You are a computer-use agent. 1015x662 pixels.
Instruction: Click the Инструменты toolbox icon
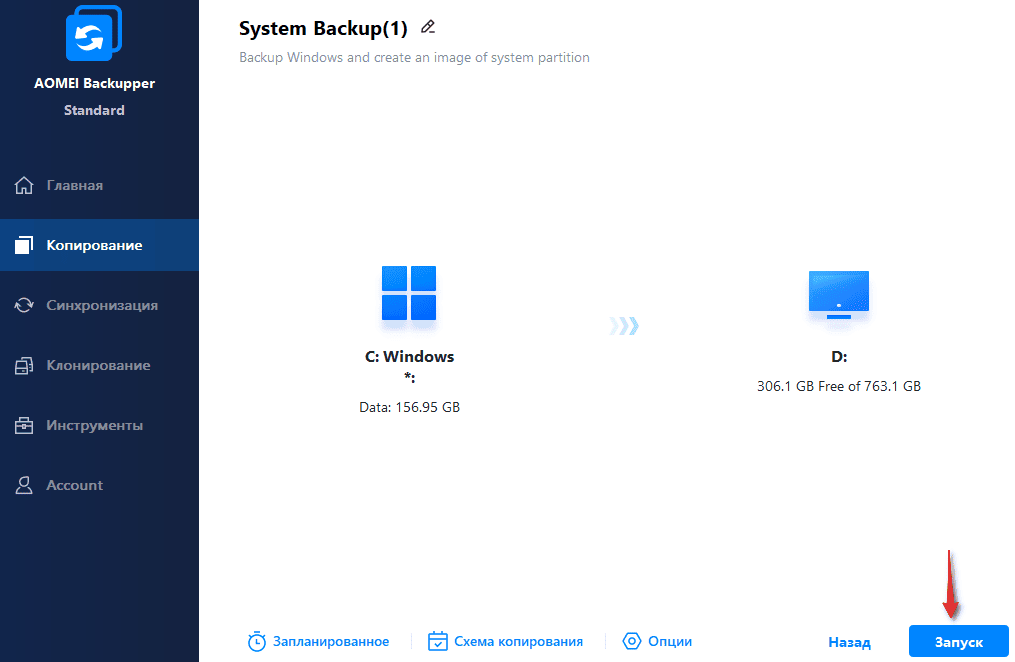24,425
